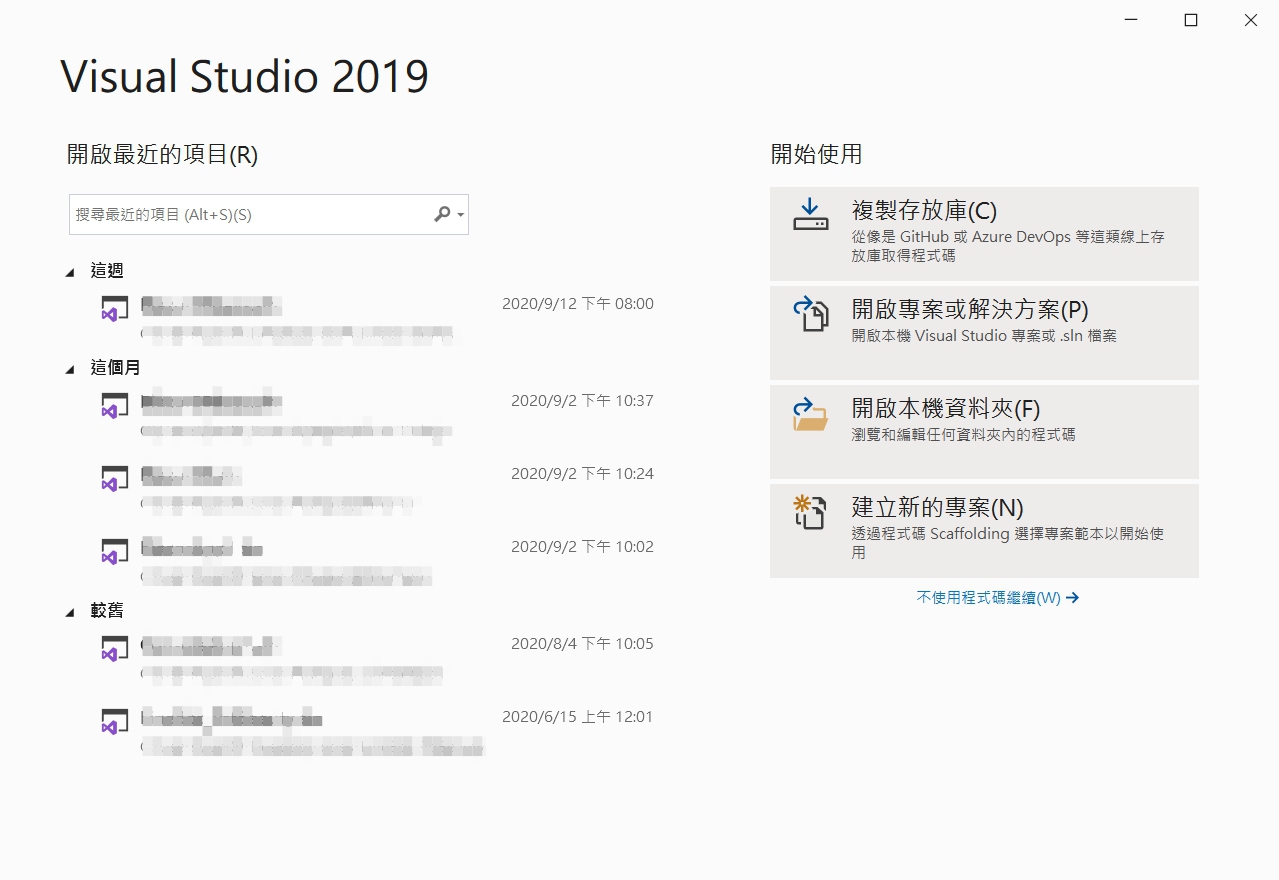Click the create new project icon
The image size is (1279, 880).
pos(810,512)
